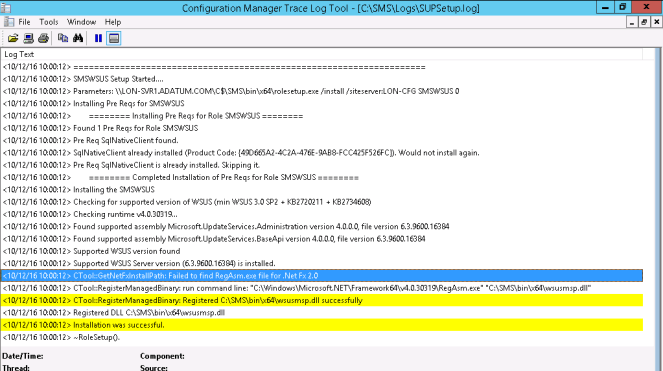Viewport: 663px width, 371px height.
Task: Select highlighted 'Failed to find RegAsm.exe' line
Action: [x=322, y=276]
